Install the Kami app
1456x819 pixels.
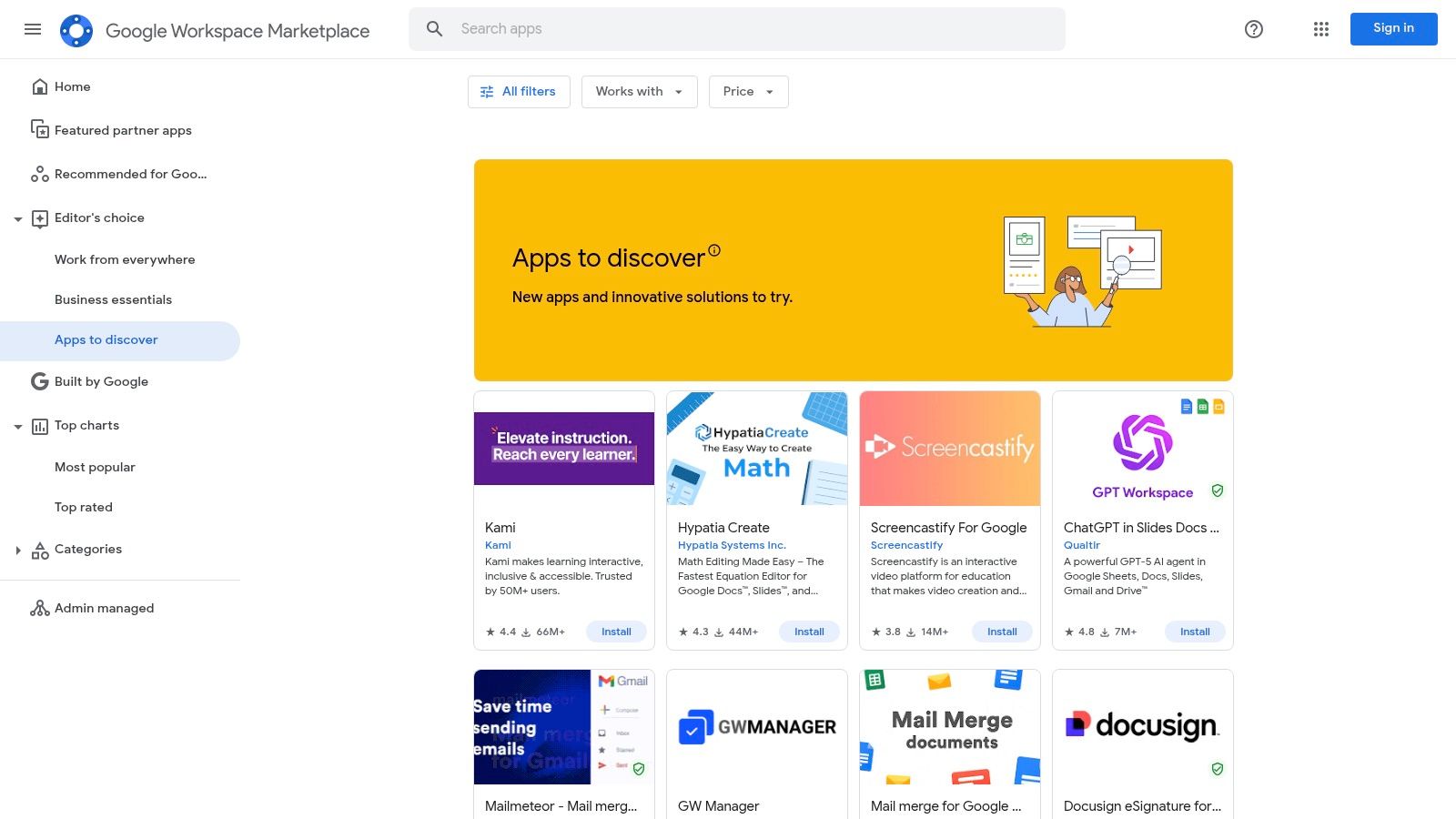616,631
